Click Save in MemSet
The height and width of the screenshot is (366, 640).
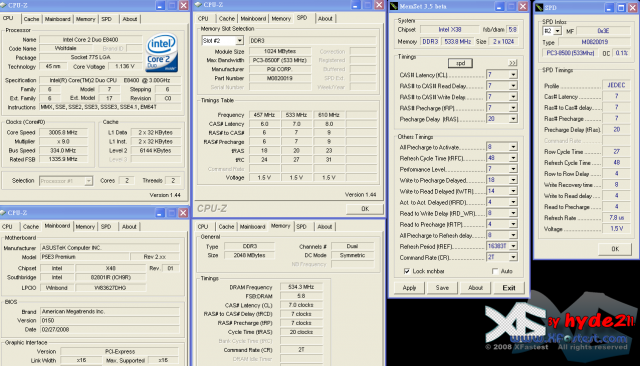[442, 288]
